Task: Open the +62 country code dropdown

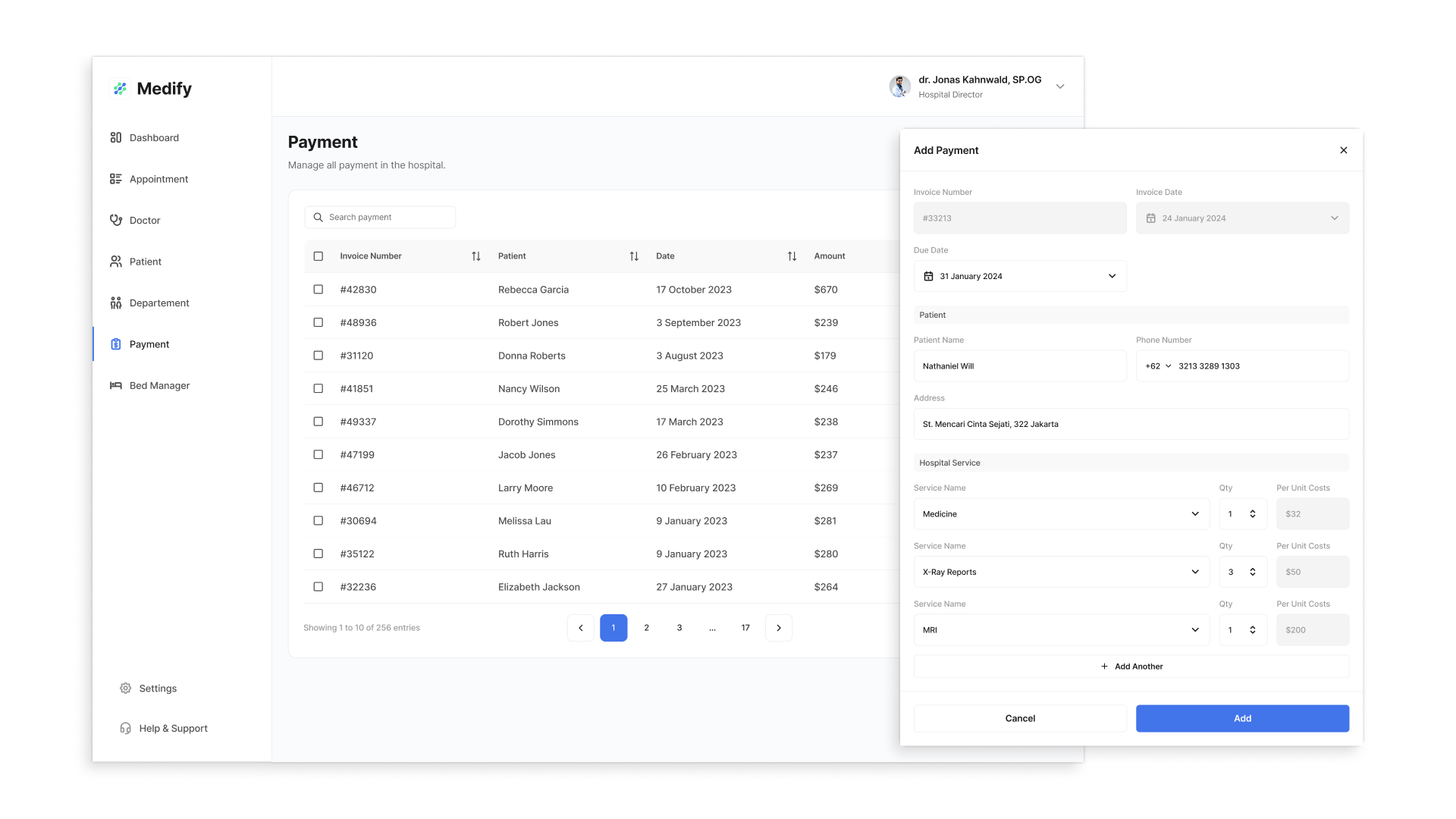Action: [1158, 366]
